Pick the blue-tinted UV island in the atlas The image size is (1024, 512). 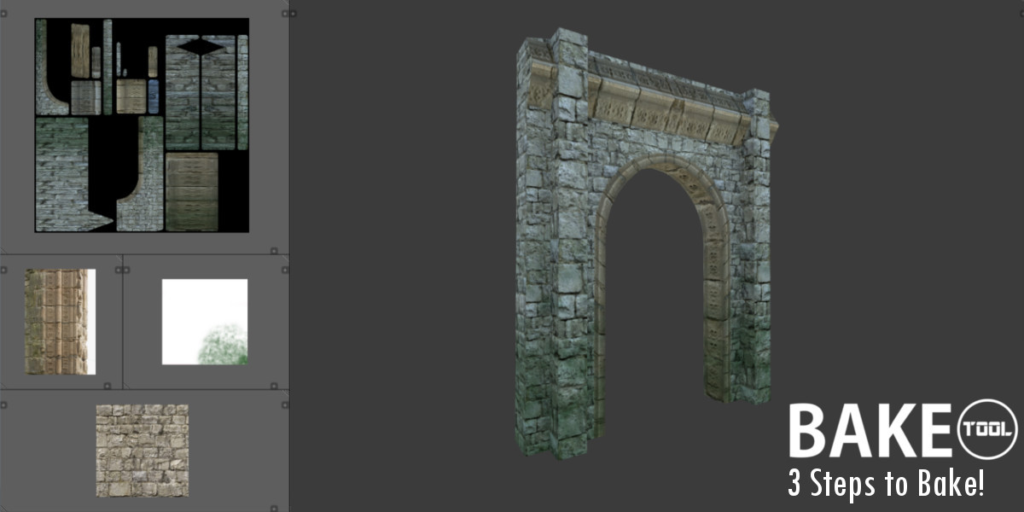tap(153, 97)
